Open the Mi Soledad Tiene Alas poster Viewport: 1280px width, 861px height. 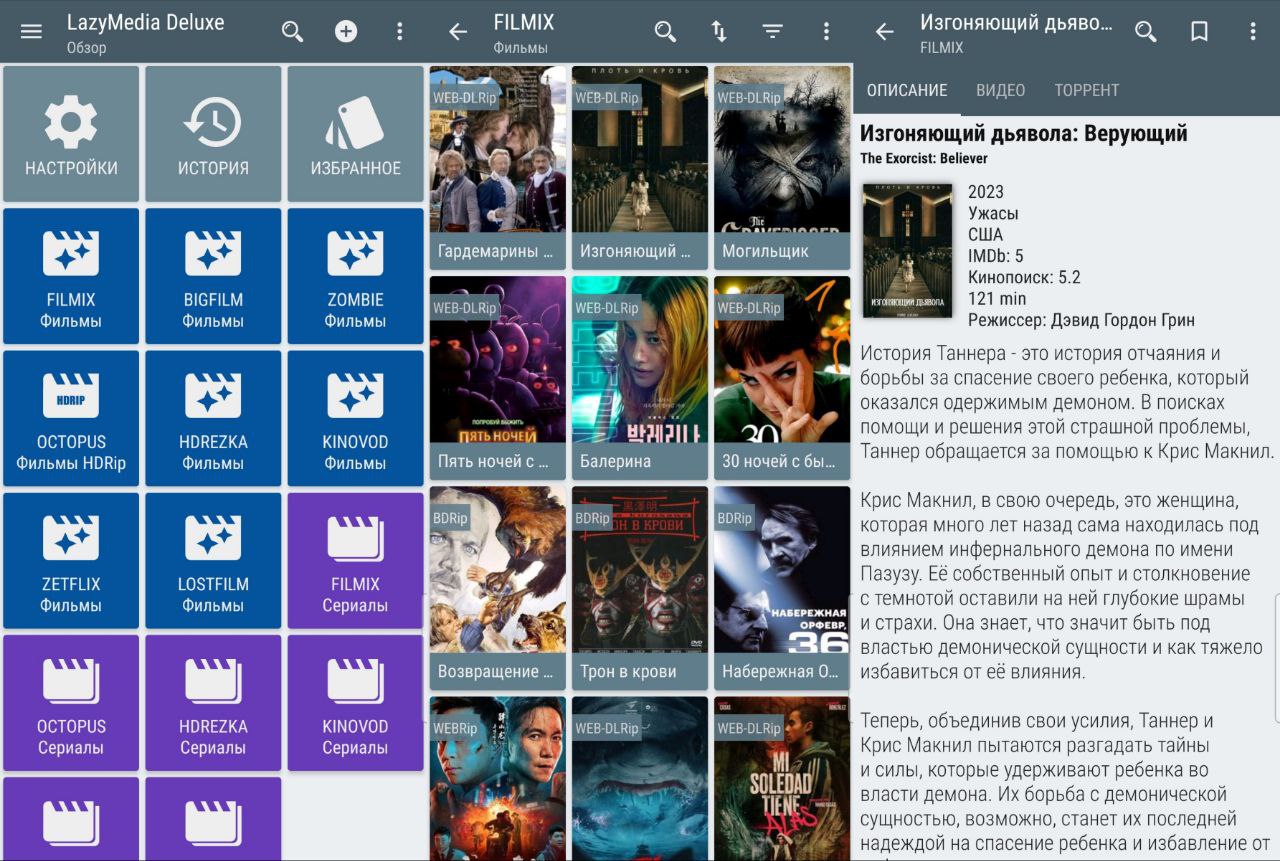tap(782, 778)
